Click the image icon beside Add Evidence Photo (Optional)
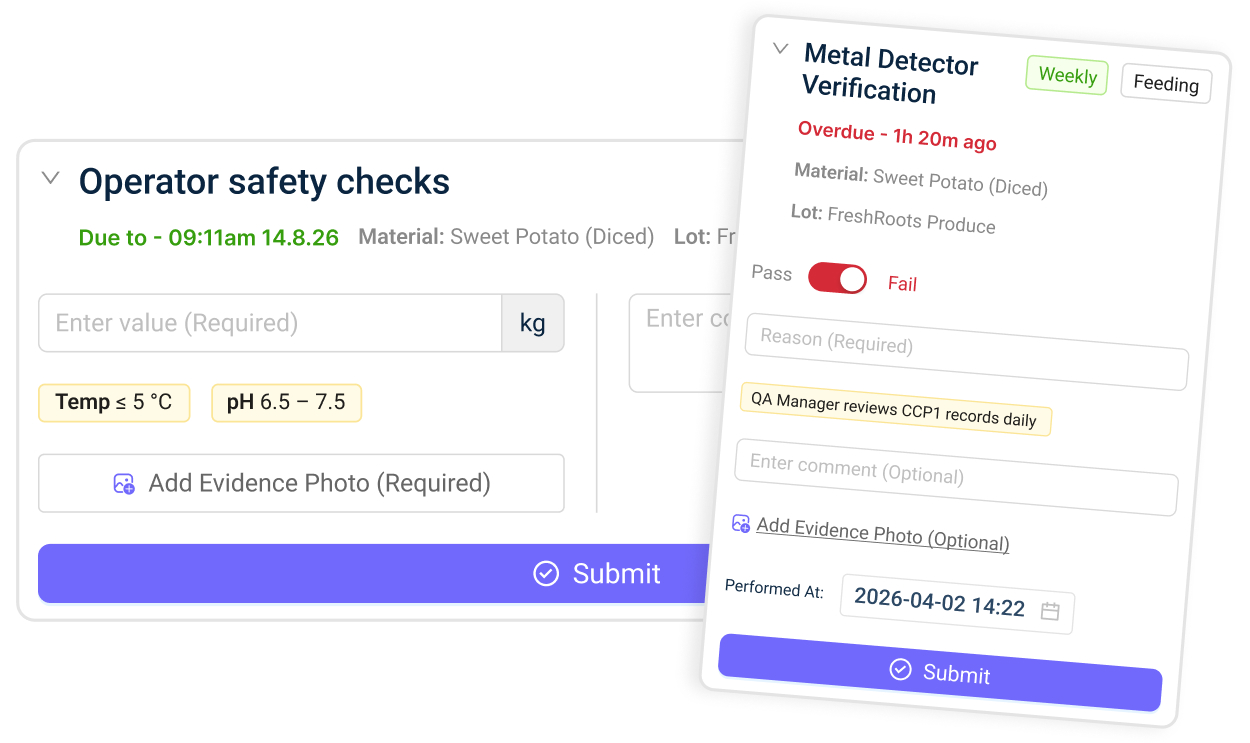The width and height of the screenshot is (1250, 743). pos(741,523)
